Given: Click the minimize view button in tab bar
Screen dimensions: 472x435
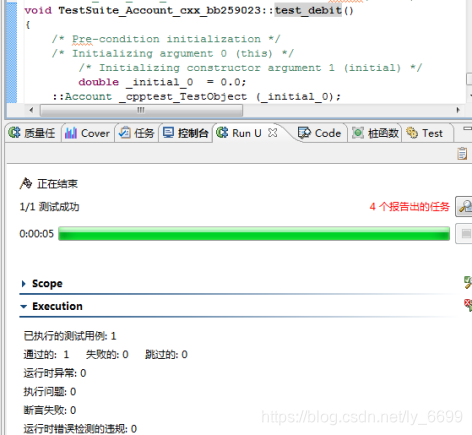Looking at the screenshot, I should 468,129.
